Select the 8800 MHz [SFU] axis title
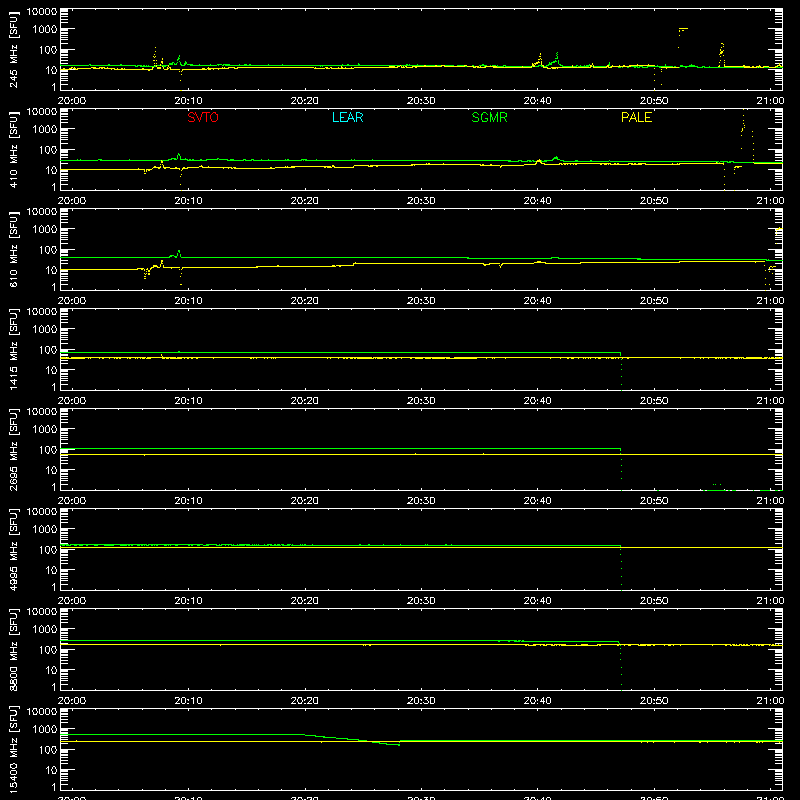Viewport: 800px width, 800px height. [x=13, y=649]
